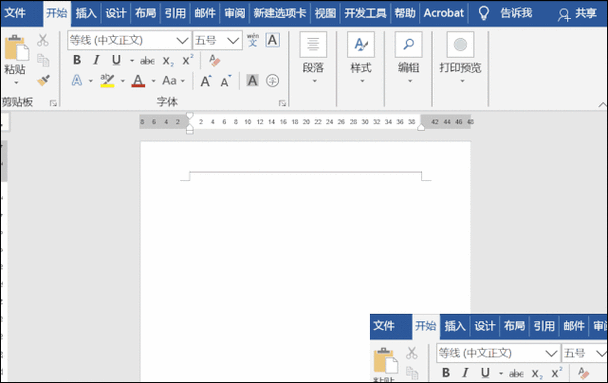Switch to 视图 tab
608x383 pixels.
pos(325,13)
